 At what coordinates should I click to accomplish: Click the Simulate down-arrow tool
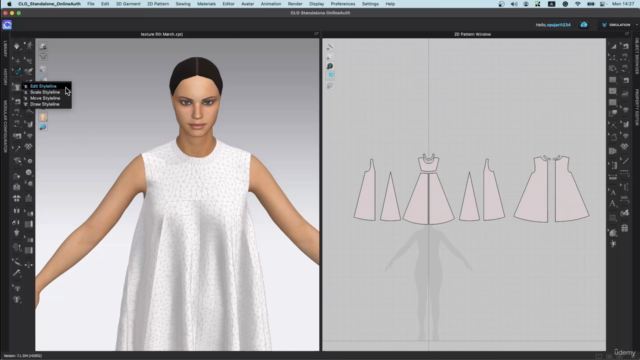pyautogui.click(x=16, y=46)
